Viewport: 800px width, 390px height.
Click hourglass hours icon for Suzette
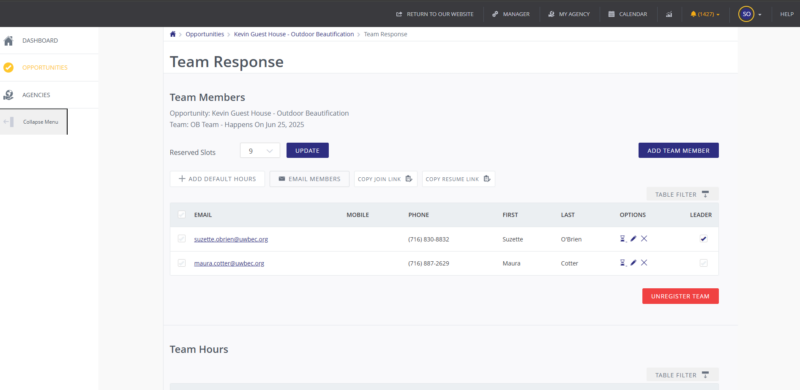coord(622,238)
